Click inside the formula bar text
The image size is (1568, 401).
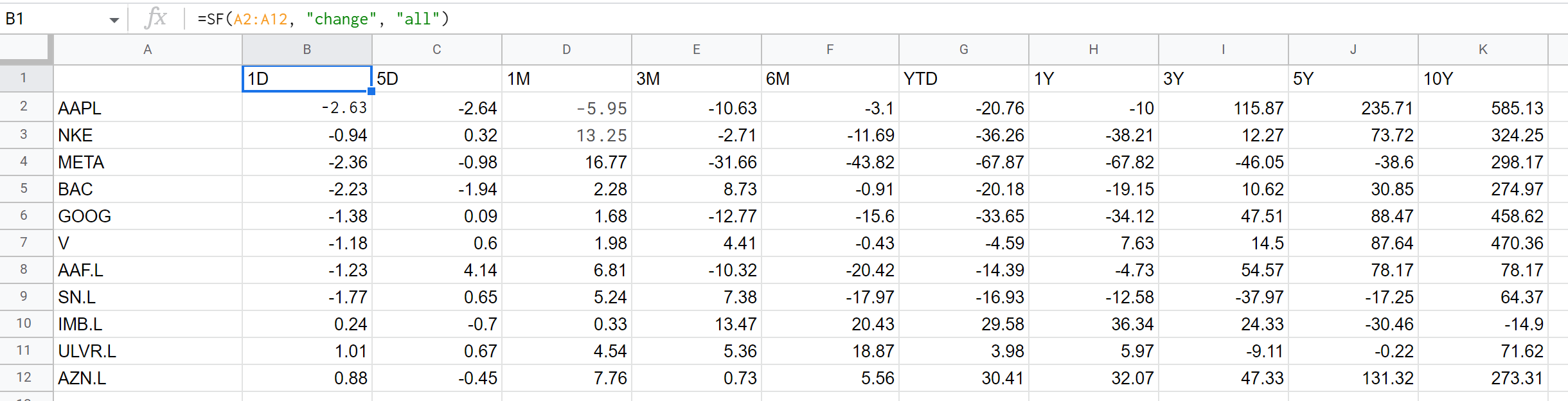coord(323,19)
